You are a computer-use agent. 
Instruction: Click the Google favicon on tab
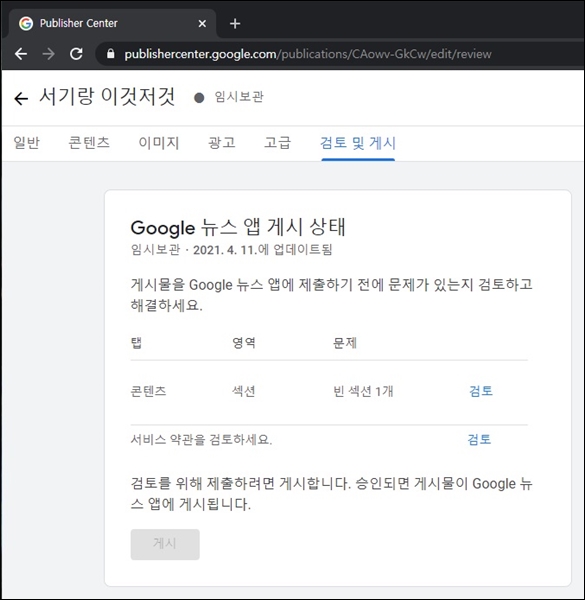click(x=26, y=23)
